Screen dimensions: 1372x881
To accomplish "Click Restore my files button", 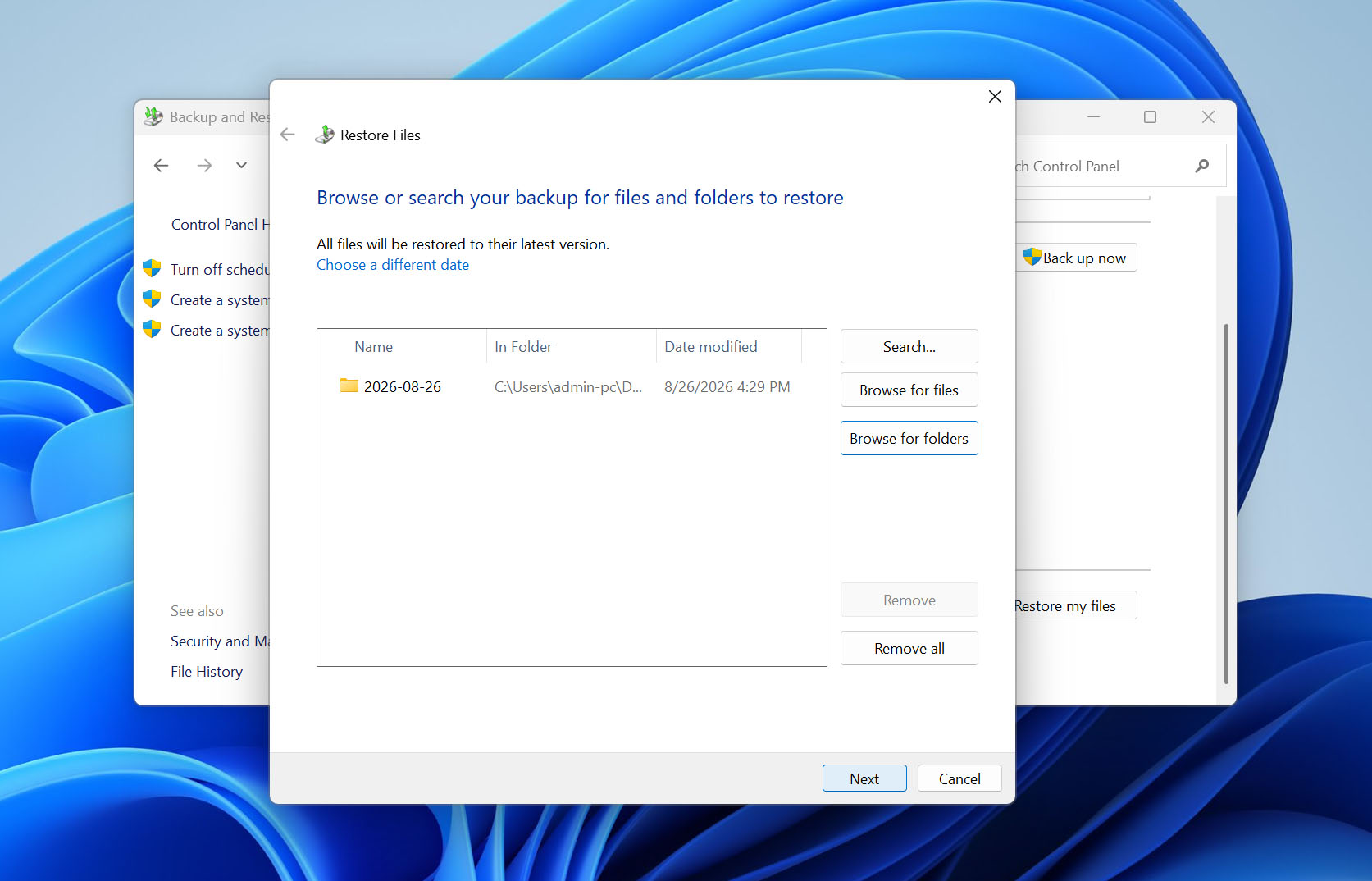I will [1076, 605].
